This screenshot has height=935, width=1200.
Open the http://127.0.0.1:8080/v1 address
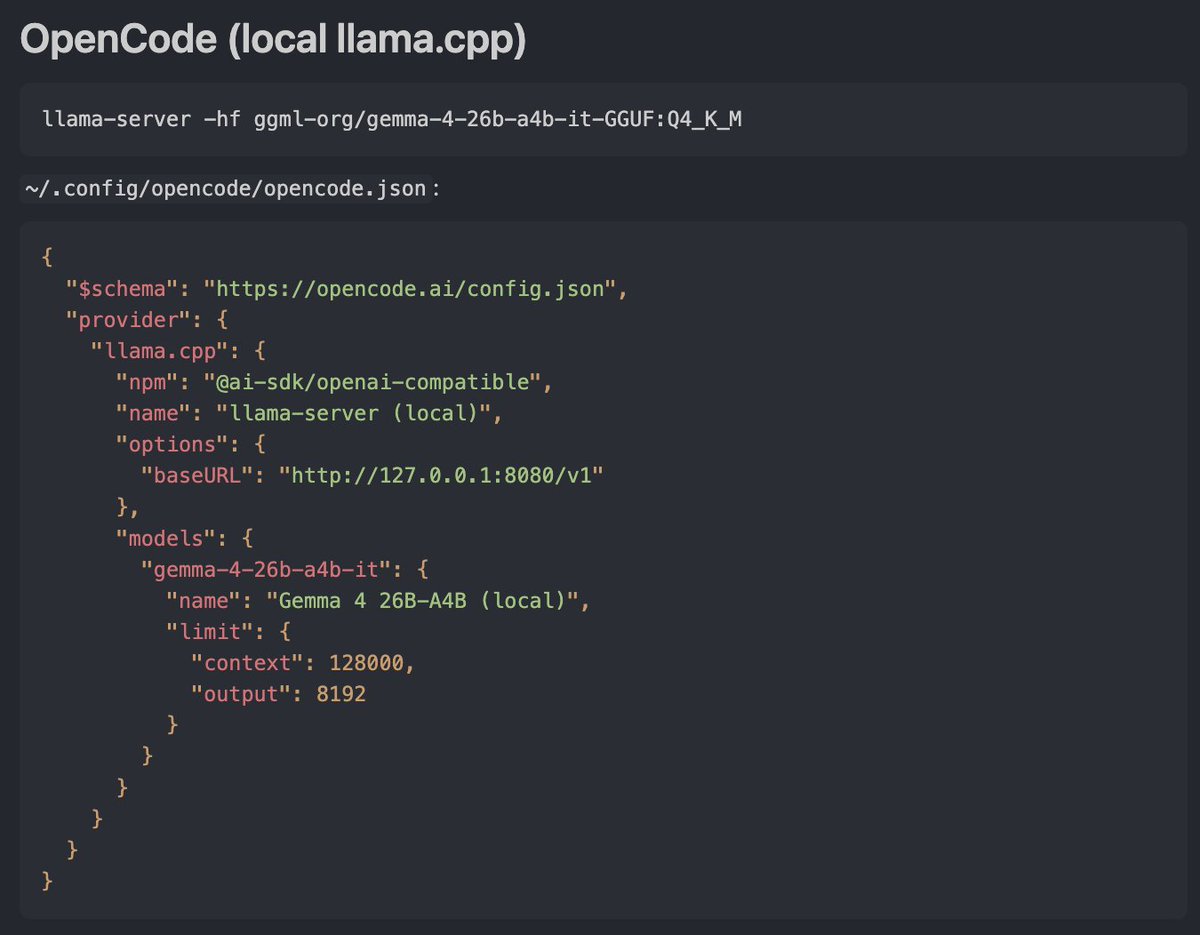tap(441, 475)
